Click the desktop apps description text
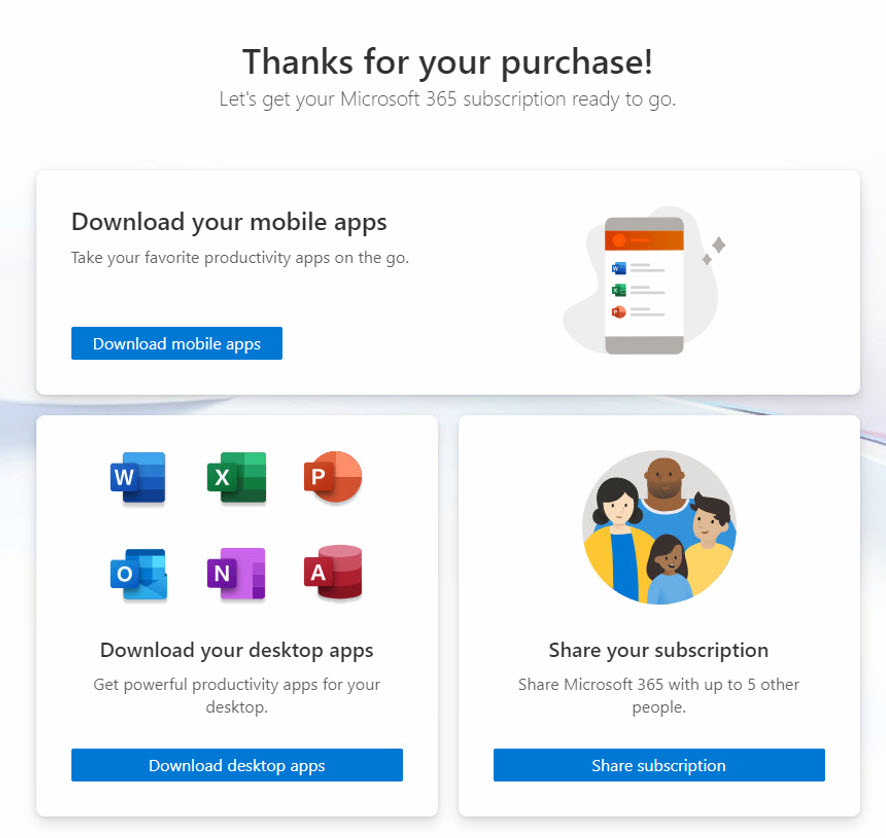The height and width of the screenshot is (838, 886). [x=236, y=695]
